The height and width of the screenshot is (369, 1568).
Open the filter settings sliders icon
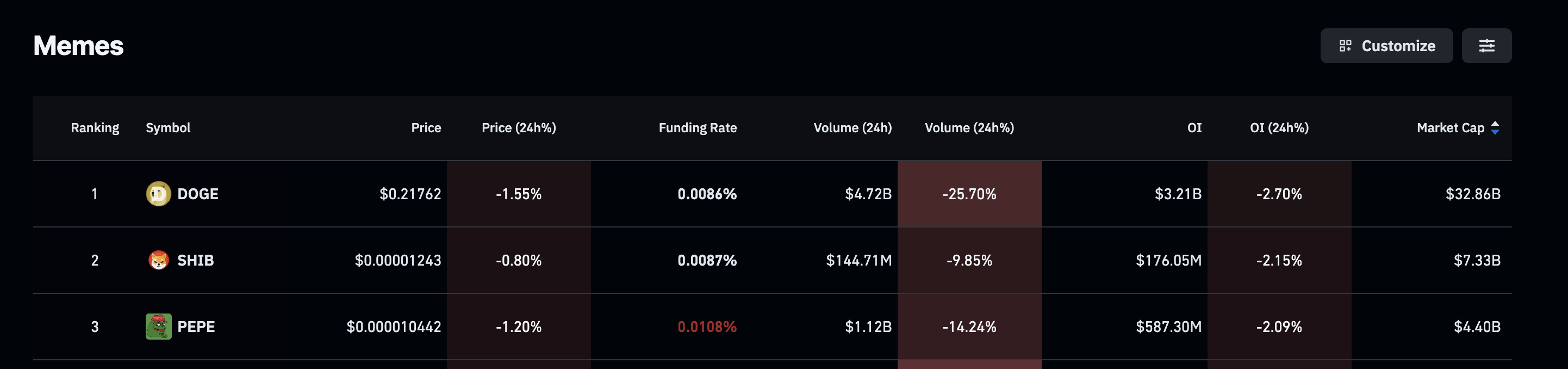coord(1486,46)
